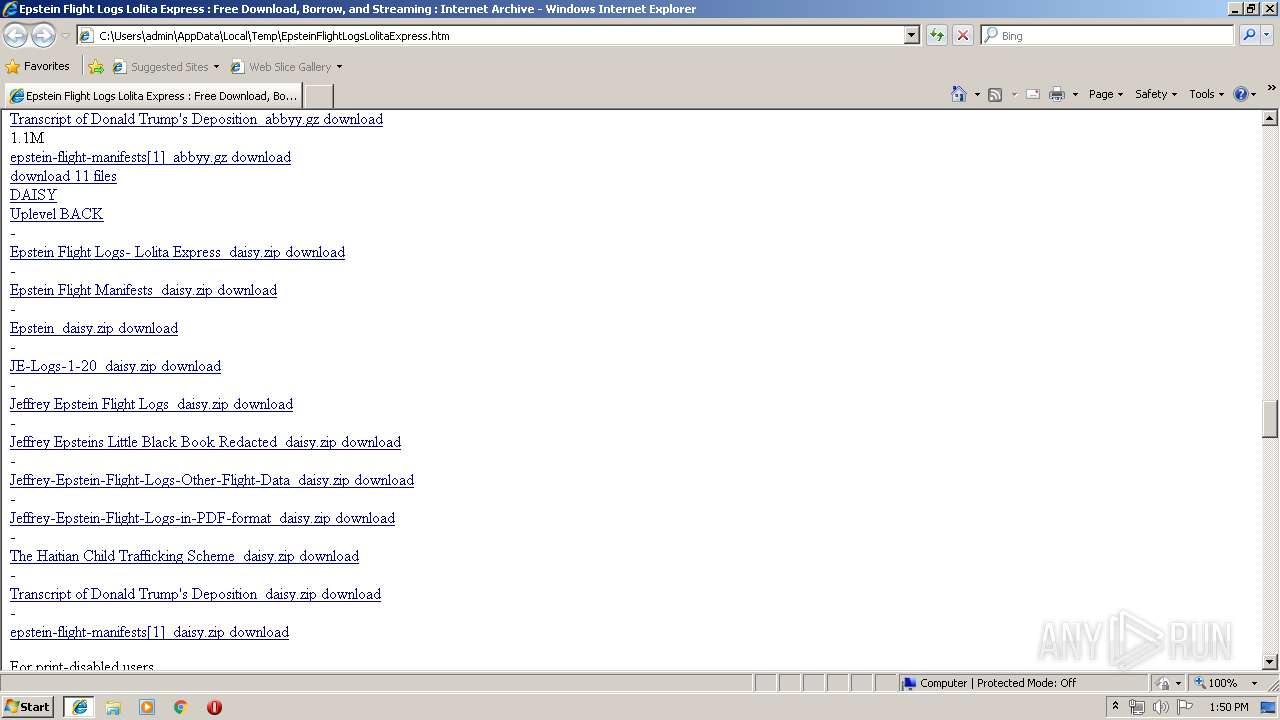Click The Haitian Child Trafficking Scheme_daisy.zip link
This screenshot has height=720, width=1280.
click(x=184, y=556)
